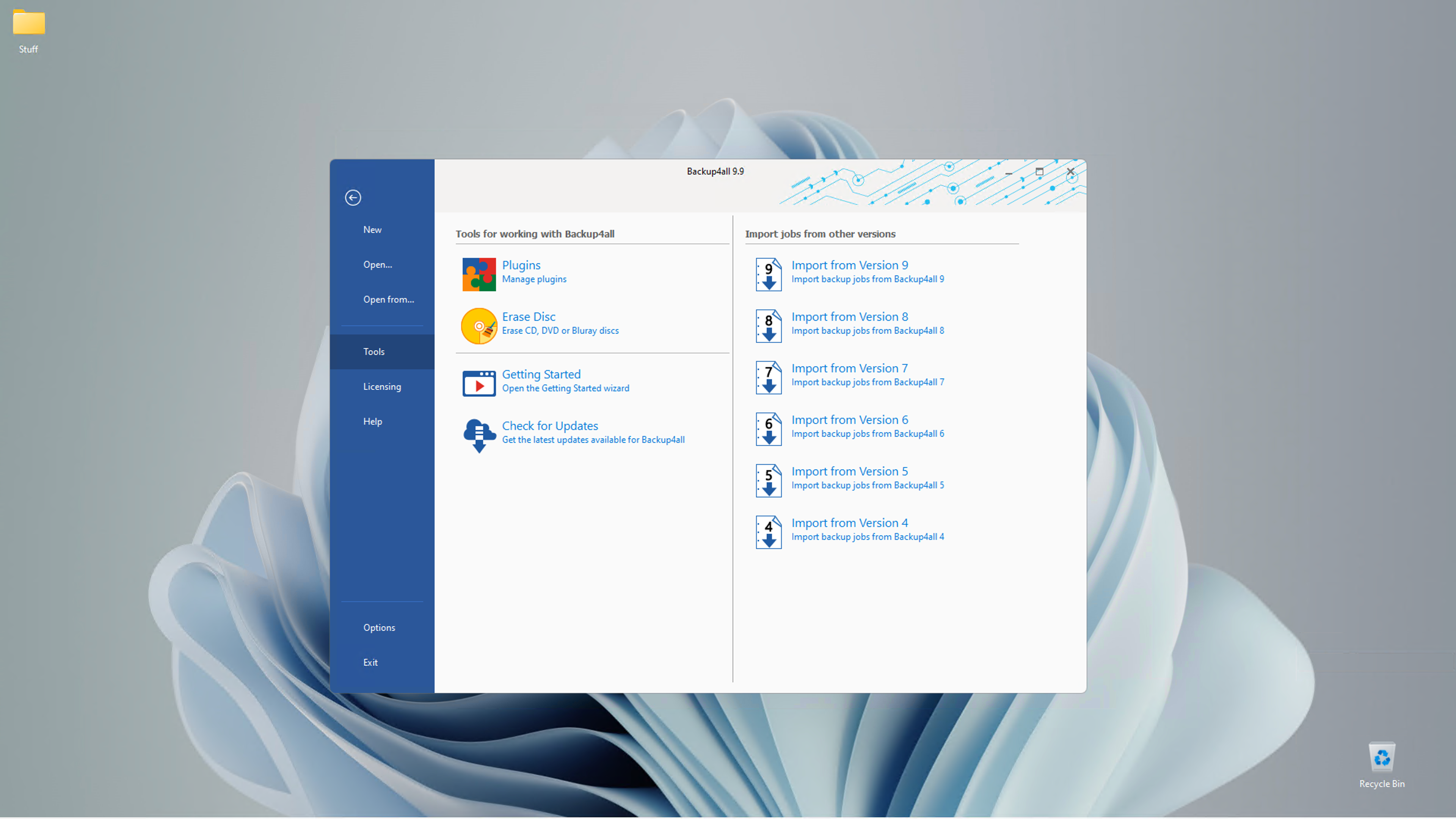The height and width of the screenshot is (819, 1456).
Task: Click 'Import backup jobs from Backup4all 4' text
Action: tap(868, 537)
